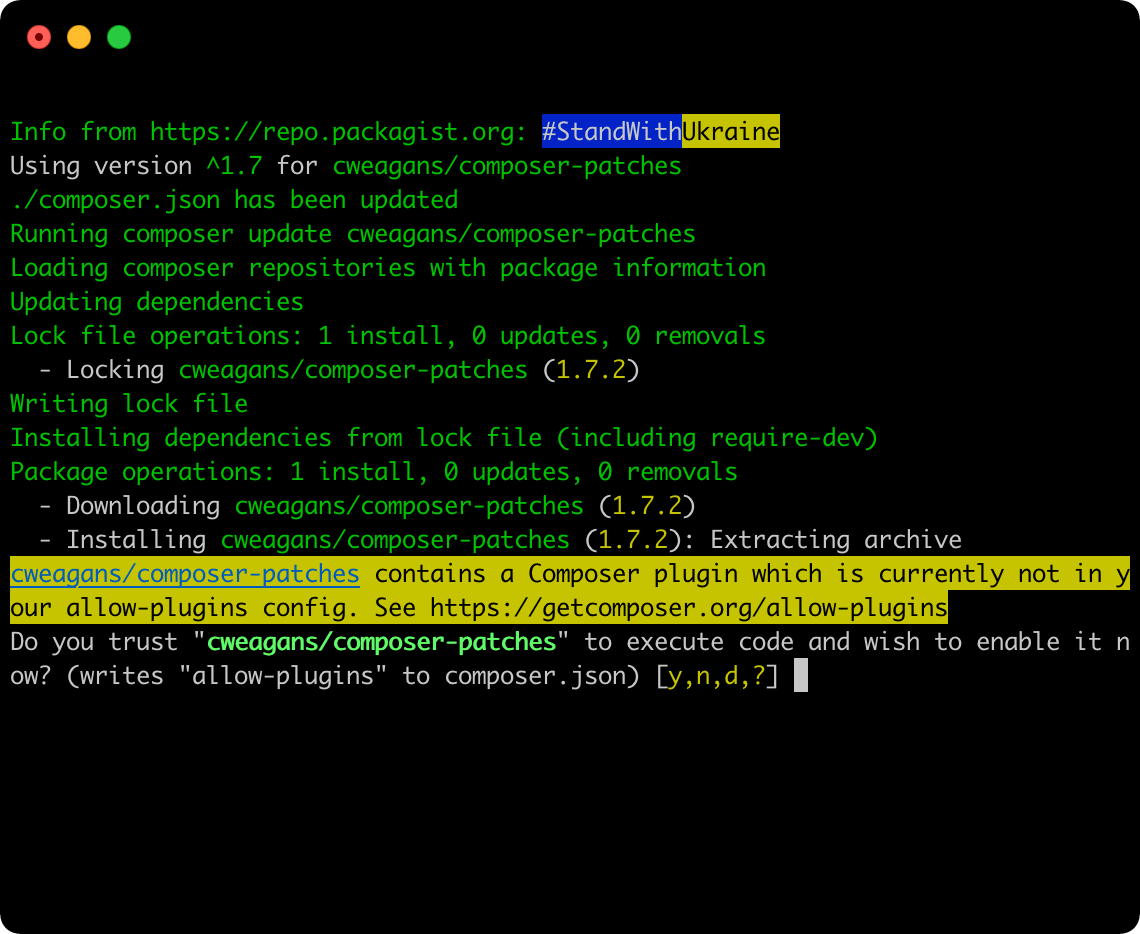The width and height of the screenshot is (1140, 934).
Task: Click the package name on the Downloading line
Action: pyautogui.click(x=409, y=506)
